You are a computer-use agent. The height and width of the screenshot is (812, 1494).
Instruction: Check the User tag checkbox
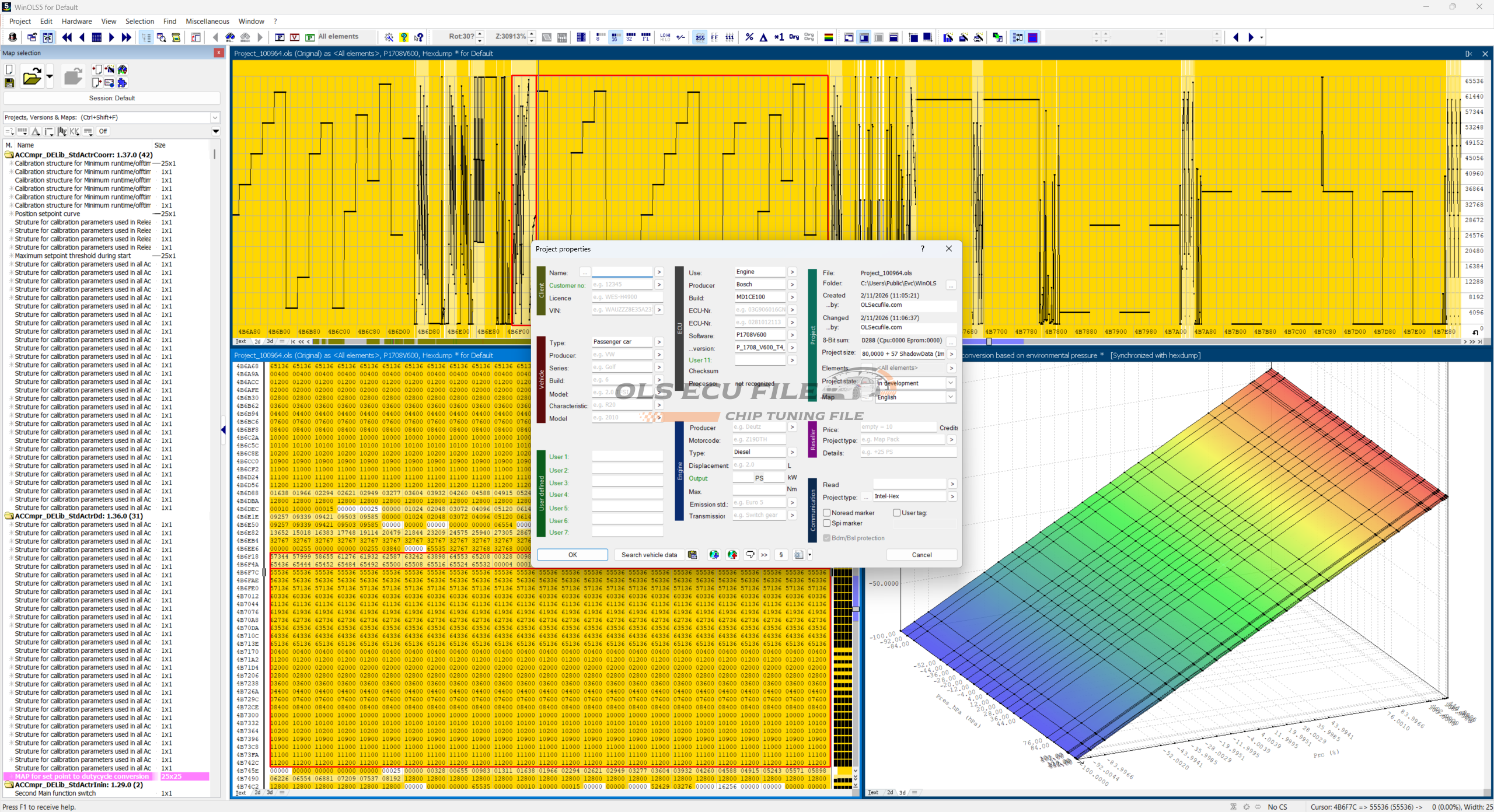tap(897, 513)
